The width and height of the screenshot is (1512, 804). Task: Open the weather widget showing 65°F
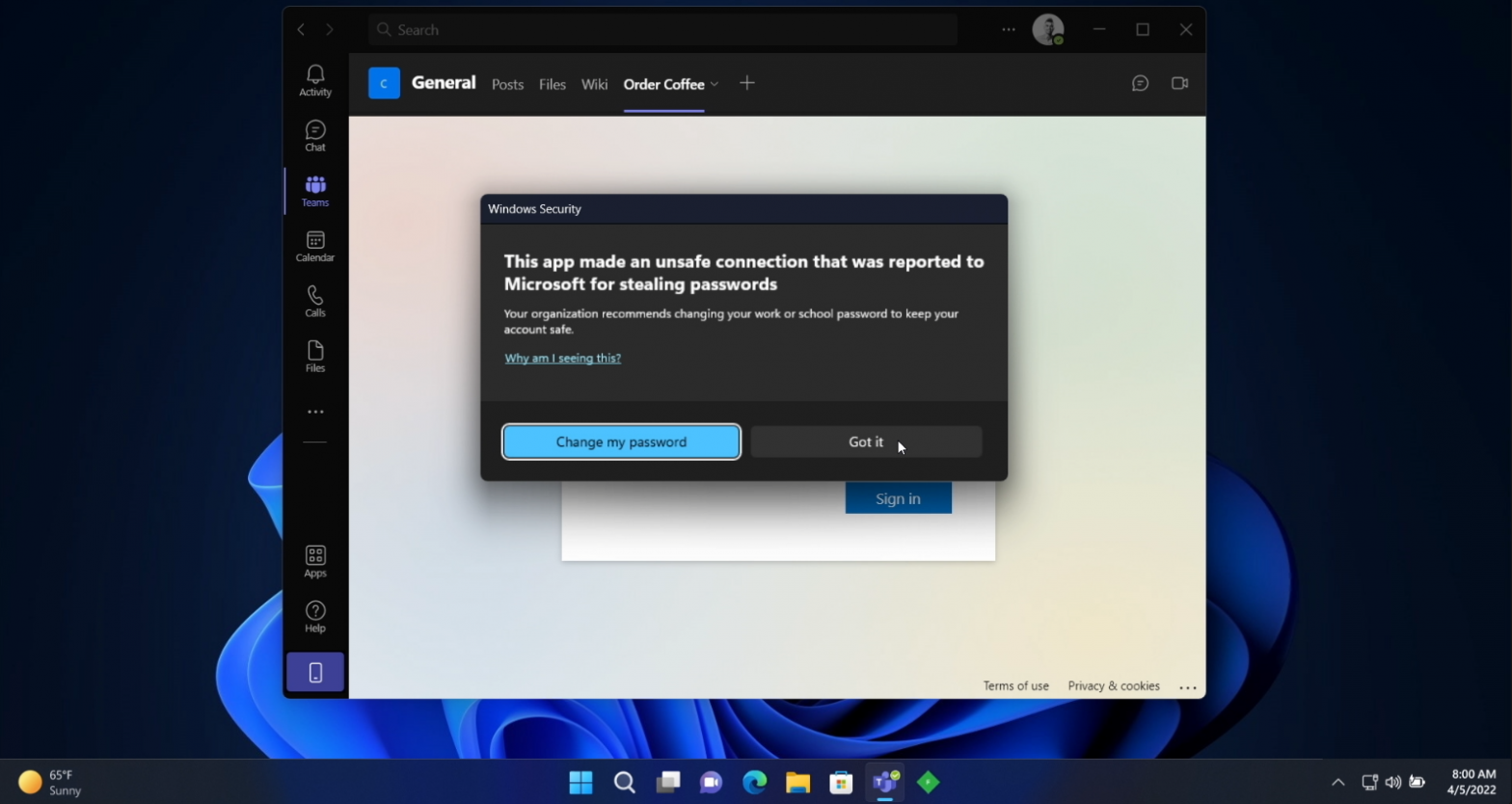(x=50, y=782)
